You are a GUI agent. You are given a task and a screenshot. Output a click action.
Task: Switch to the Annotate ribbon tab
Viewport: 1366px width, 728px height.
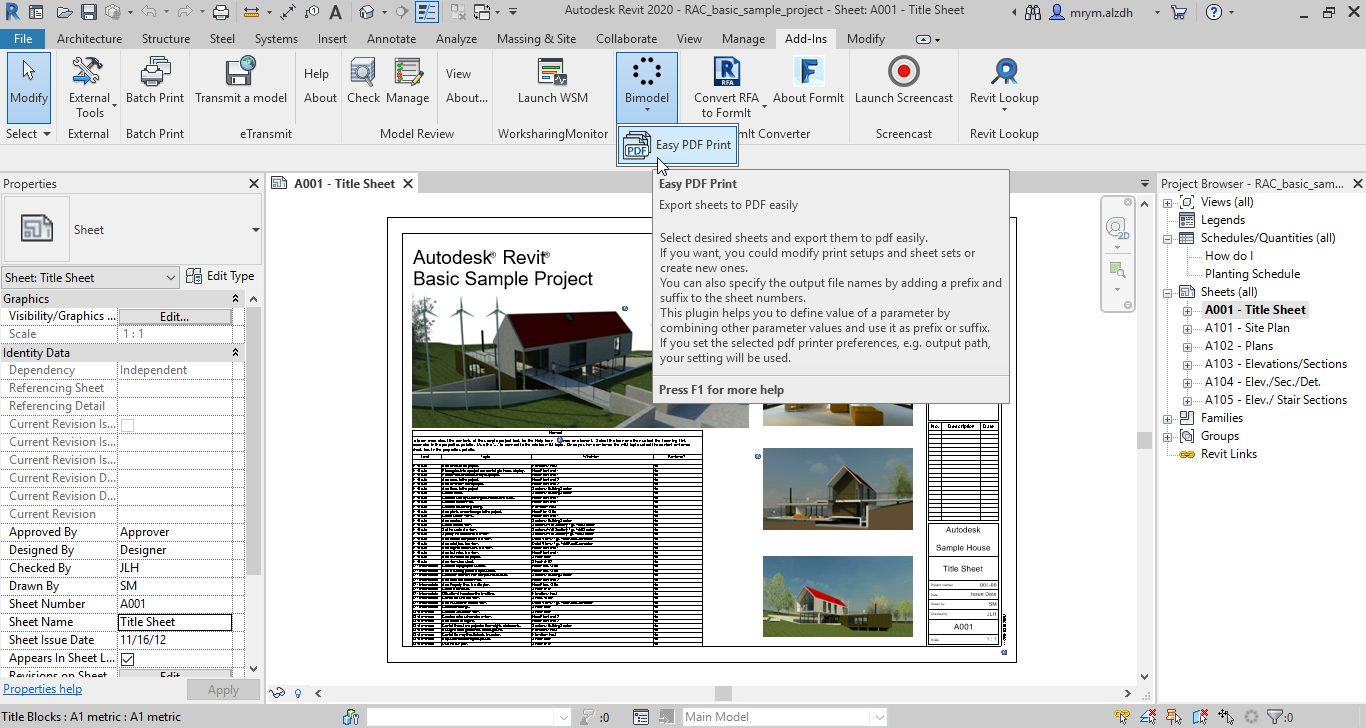coord(391,39)
